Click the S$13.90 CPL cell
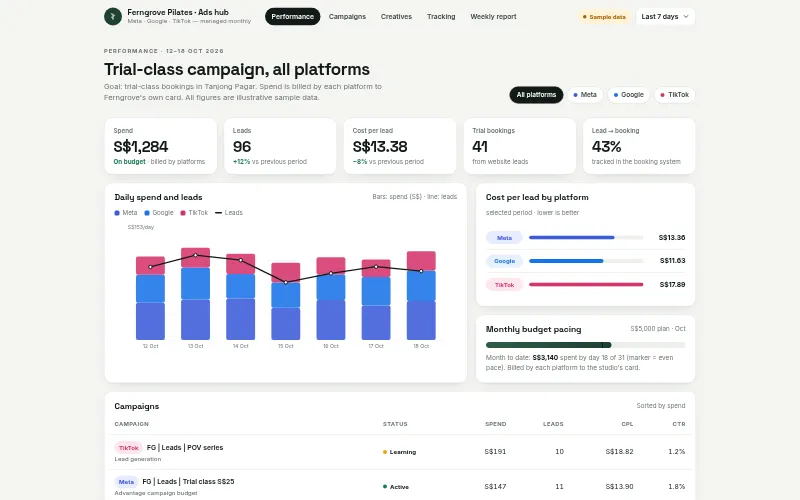The height and width of the screenshot is (500, 800). tap(619, 486)
